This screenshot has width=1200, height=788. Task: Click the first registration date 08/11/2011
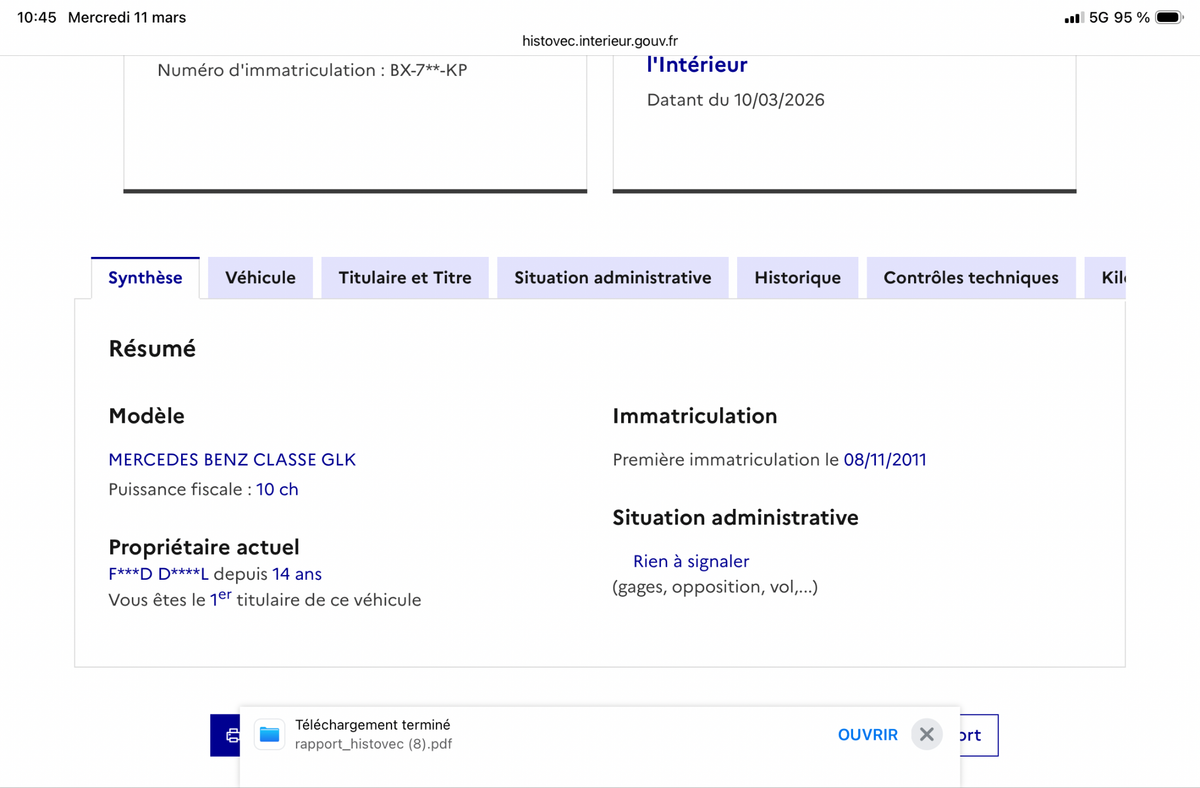click(885, 460)
